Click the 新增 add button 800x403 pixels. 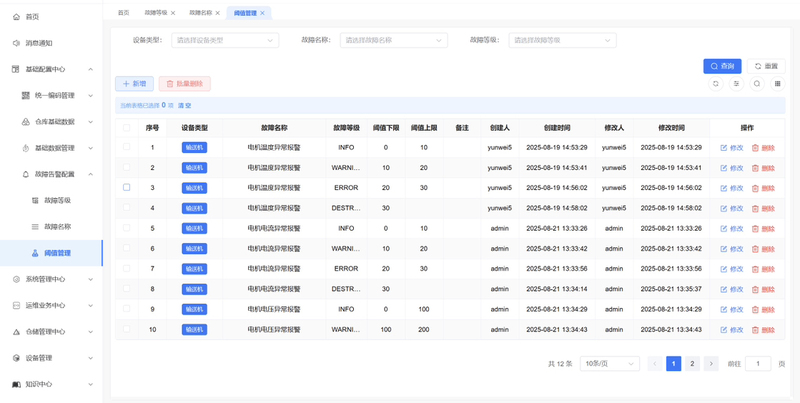click(x=134, y=84)
